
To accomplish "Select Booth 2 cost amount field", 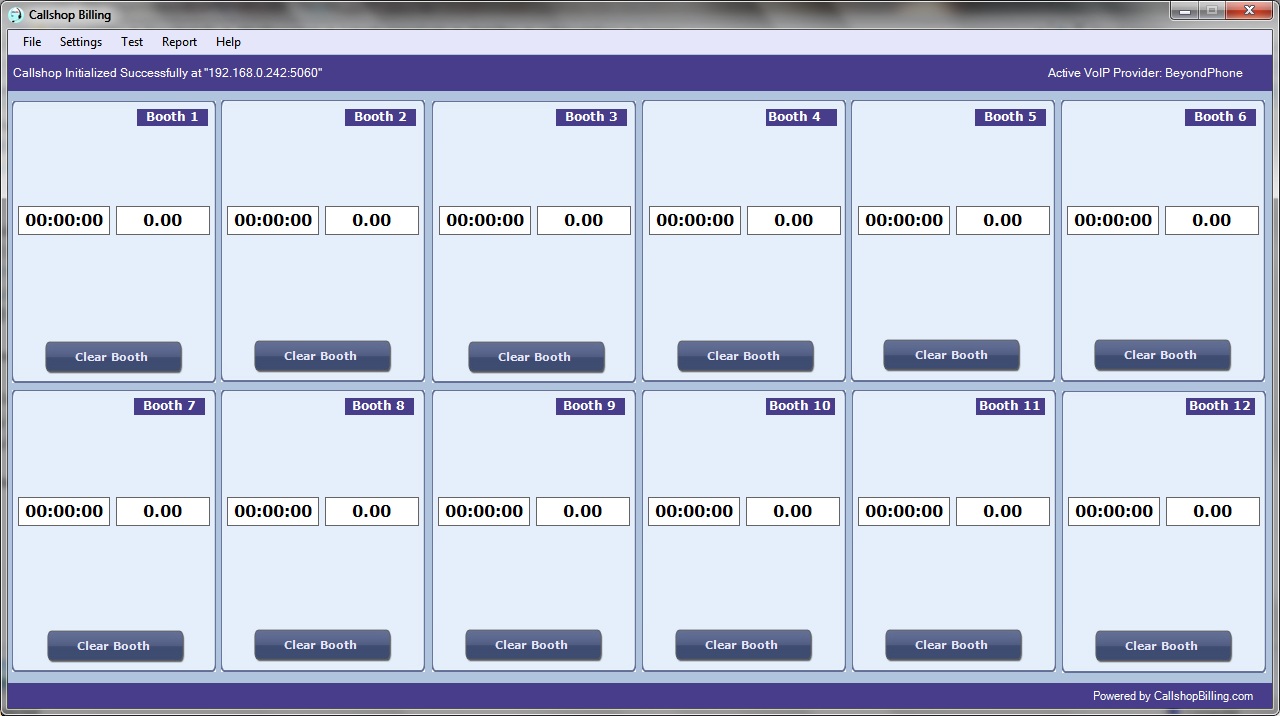I will [x=372, y=220].
